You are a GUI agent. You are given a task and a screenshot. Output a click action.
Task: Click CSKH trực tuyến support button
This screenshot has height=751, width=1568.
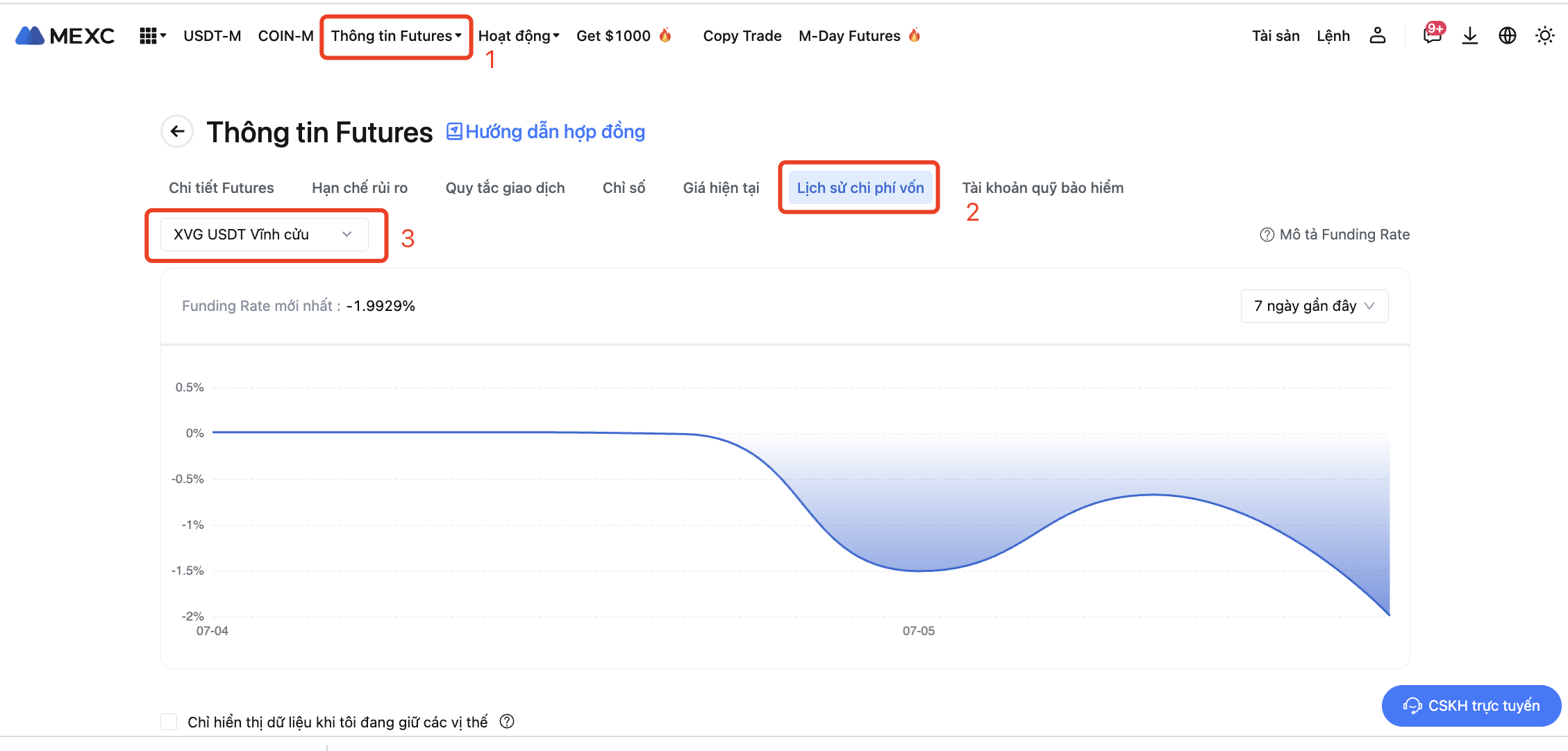(x=1471, y=706)
